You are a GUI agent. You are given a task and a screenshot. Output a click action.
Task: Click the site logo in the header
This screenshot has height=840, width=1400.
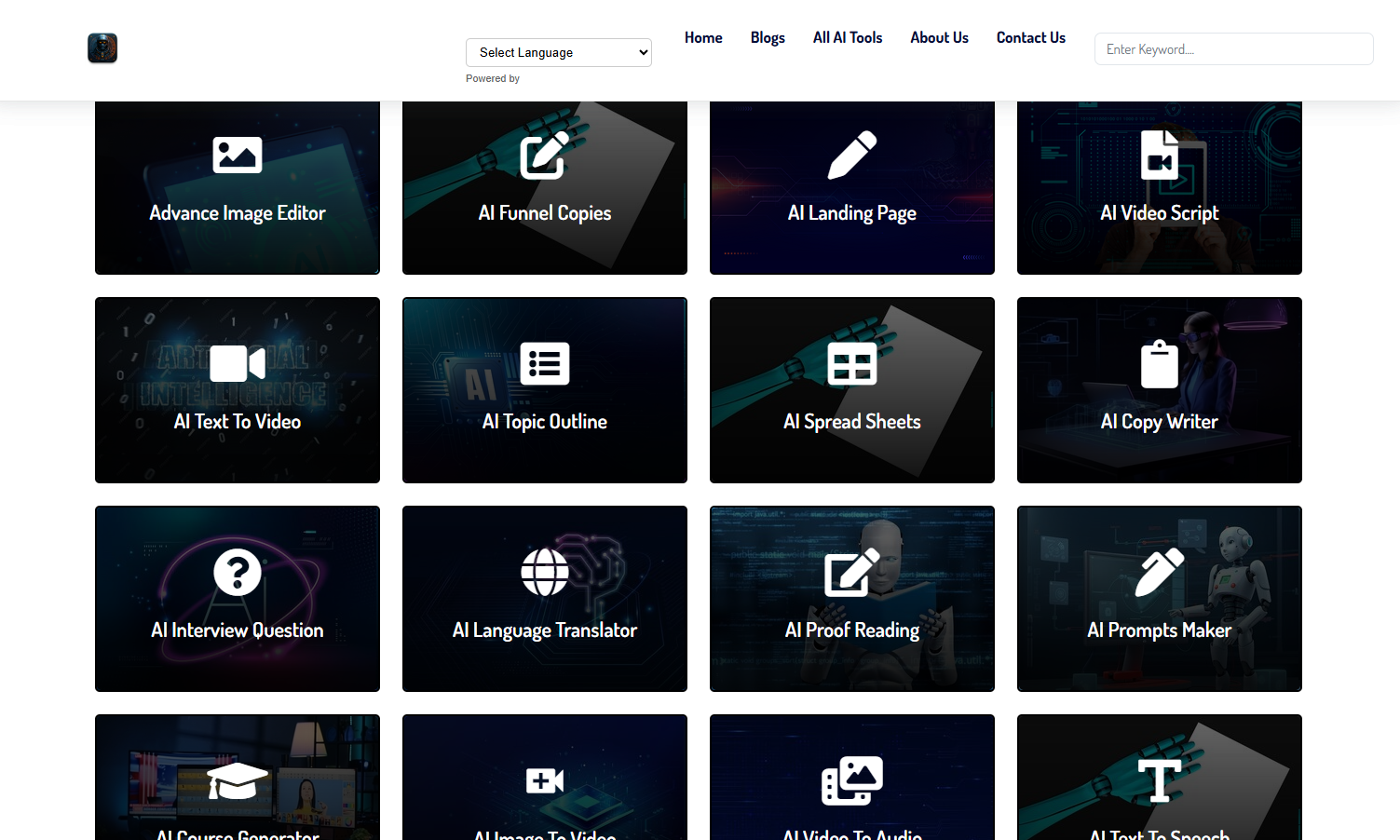pos(102,48)
